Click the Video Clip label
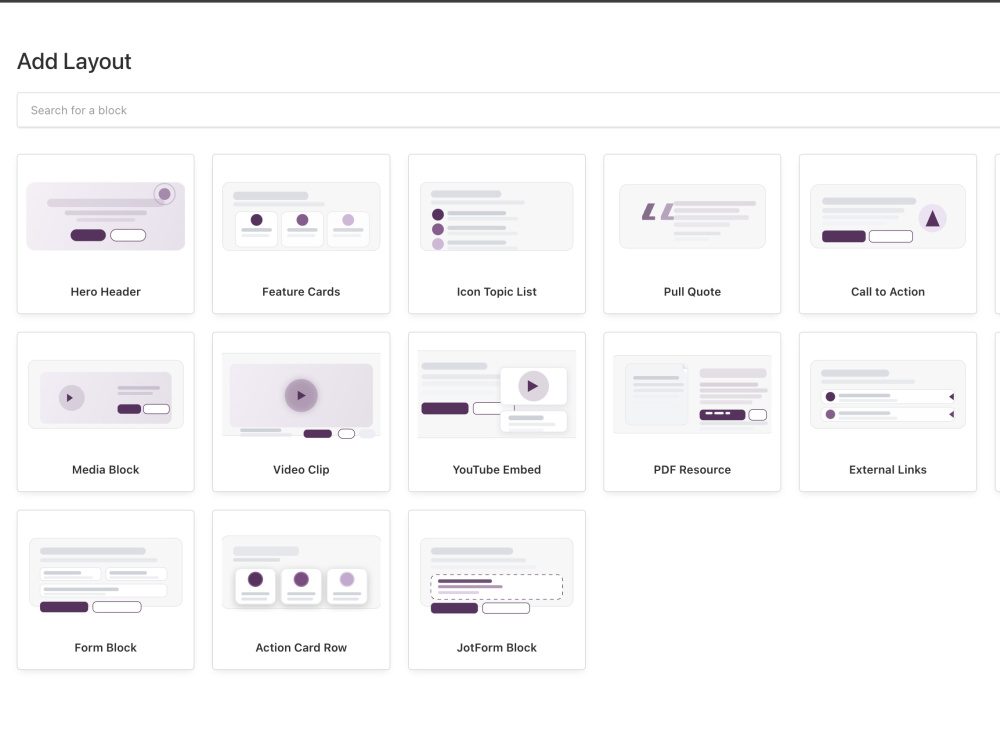This screenshot has width=1000, height=750. 301,469
